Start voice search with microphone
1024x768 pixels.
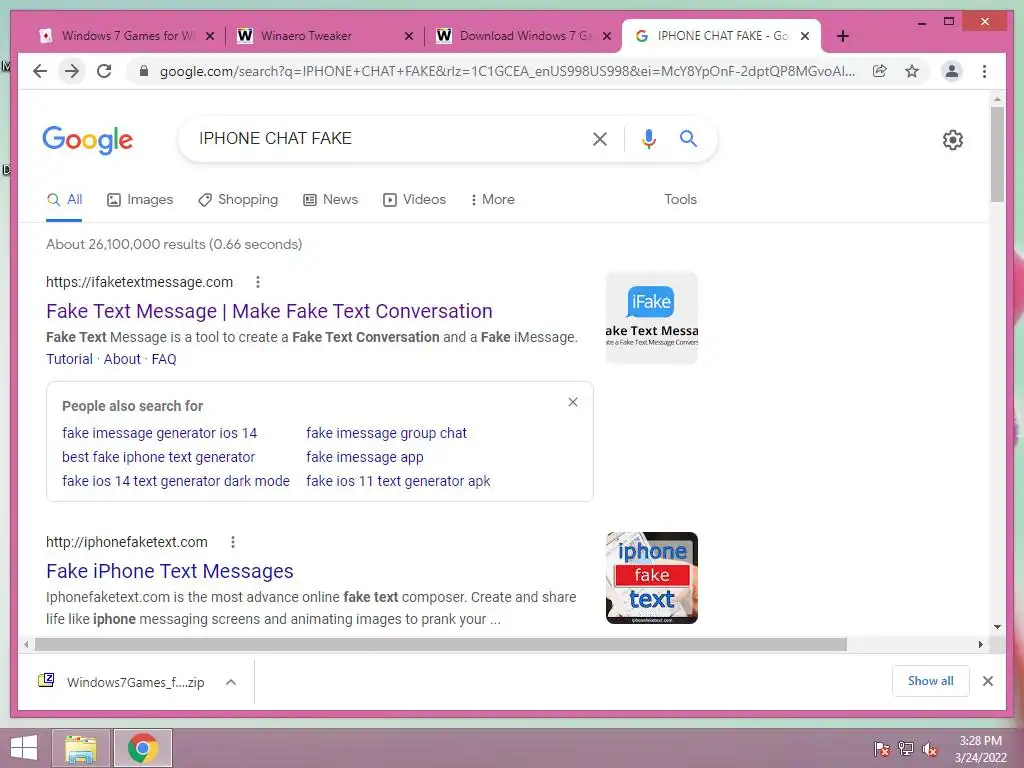(x=648, y=138)
